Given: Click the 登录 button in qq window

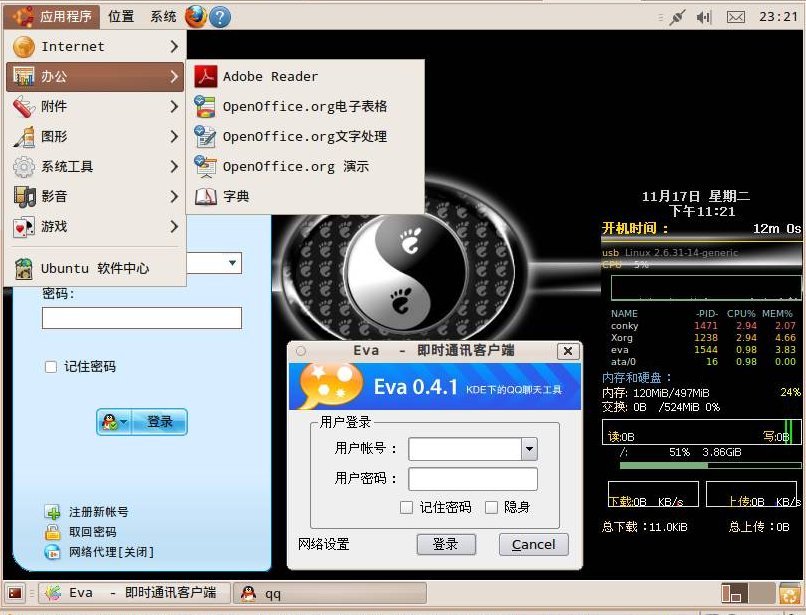Looking at the screenshot, I should click(x=159, y=422).
